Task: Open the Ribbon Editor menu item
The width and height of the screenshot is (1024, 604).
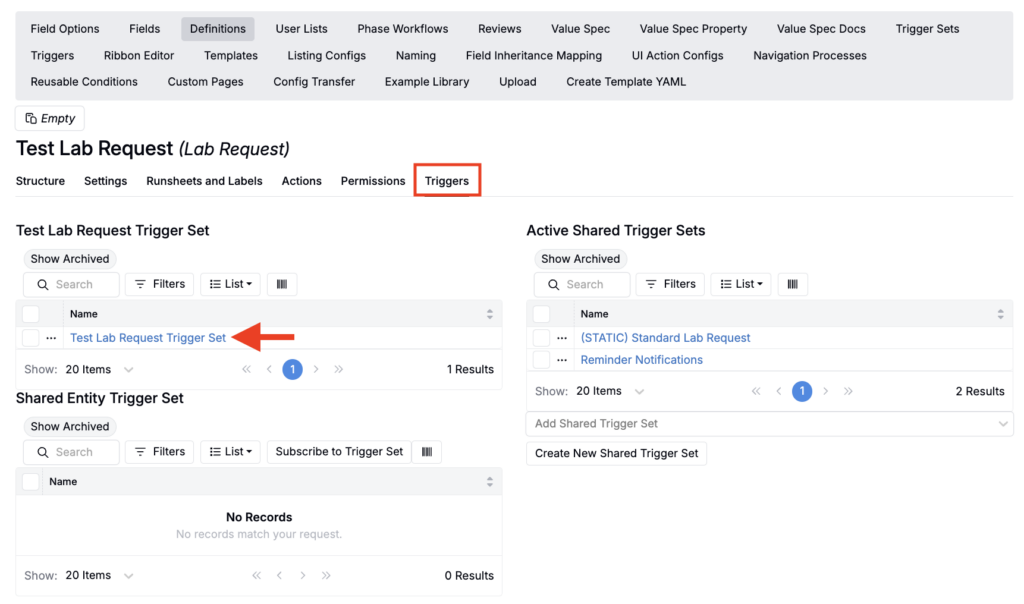Action: pos(139,56)
